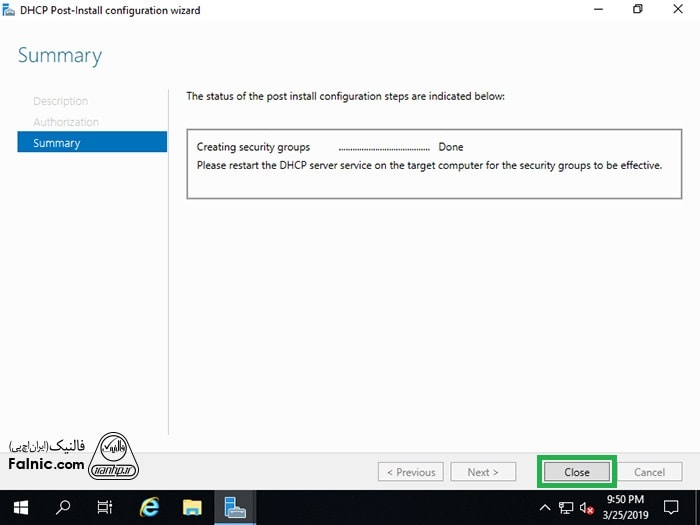700x525 pixels.
Task: Click the DHCP wizard title bar icon
Action: click(9, 10)
